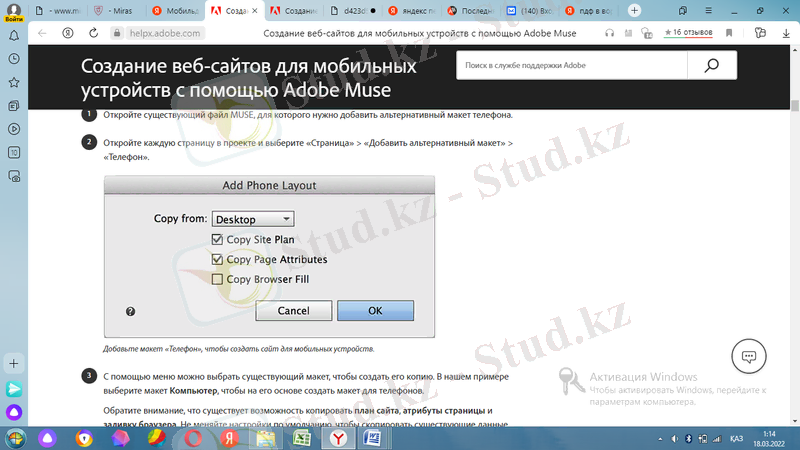800x450 pixels.
Task: Open Word from the taskbar
Action: tap(372, 438)
